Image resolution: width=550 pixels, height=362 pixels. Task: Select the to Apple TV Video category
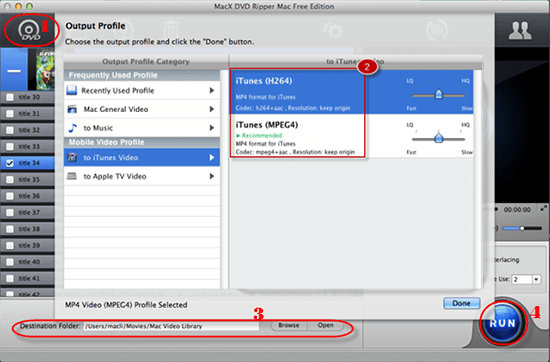142,176
